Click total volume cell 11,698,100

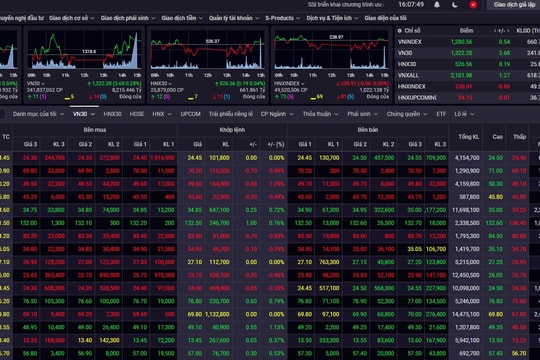(465, 210)
